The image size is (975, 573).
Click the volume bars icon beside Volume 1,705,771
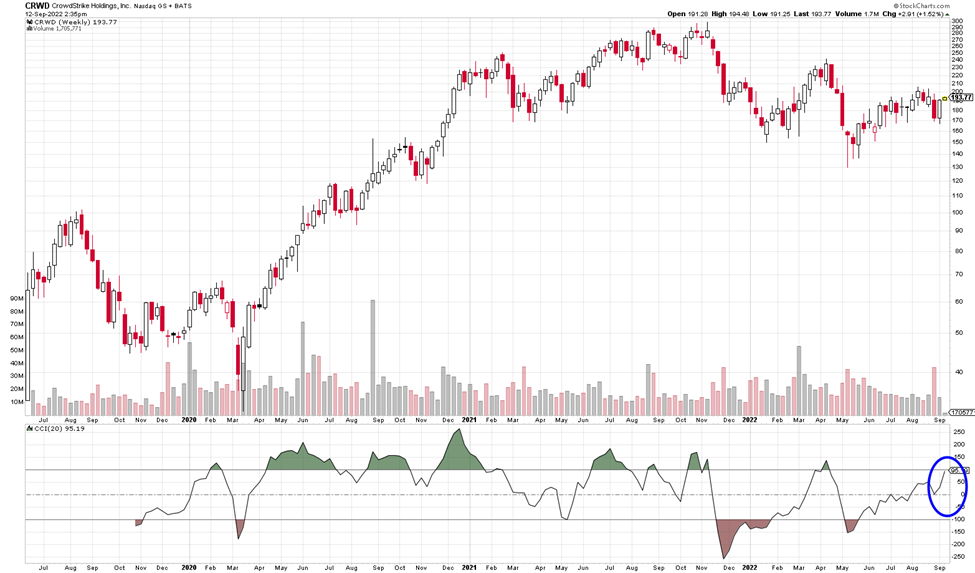point(29,29)
